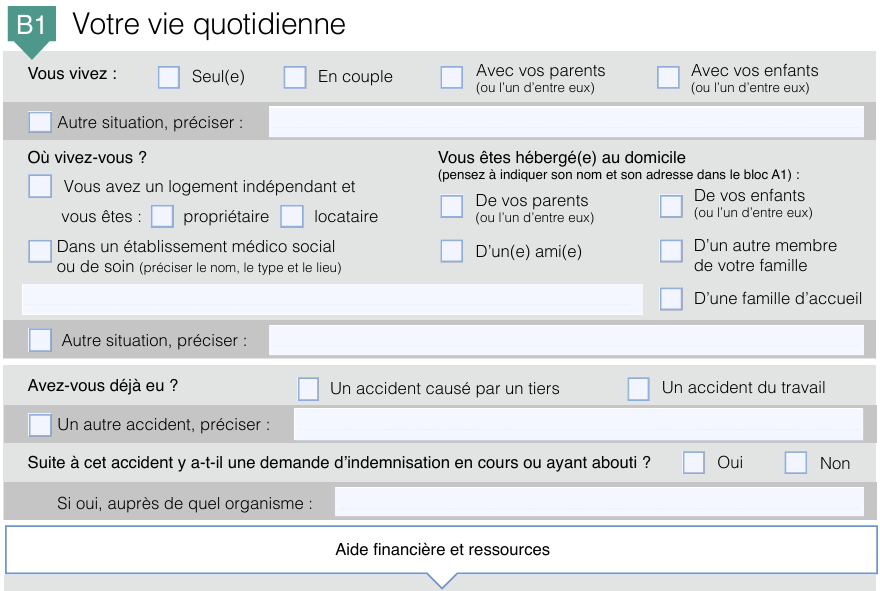This screenshot has height=591, width=880.
Task: Select Avec vos parents checkbox
Action: (452, 77)
